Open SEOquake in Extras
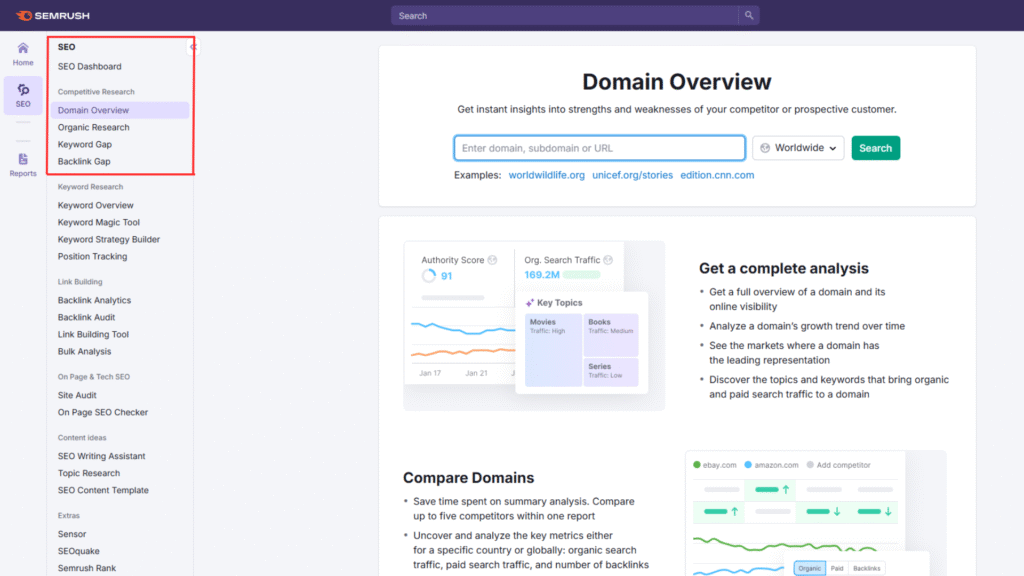 point(78,551)
